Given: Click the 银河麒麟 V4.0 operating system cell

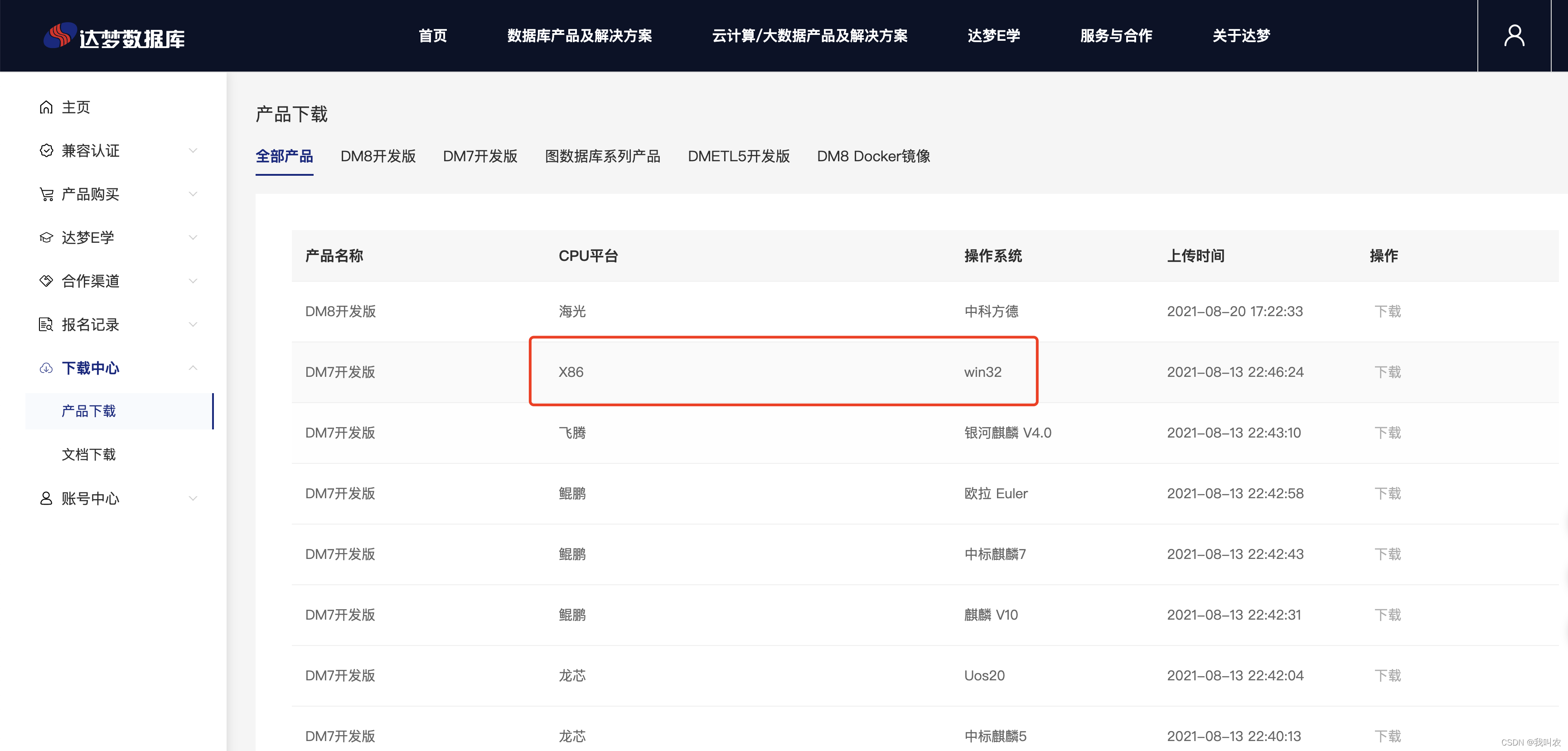Looking at the screenshot, I should [1008, 433].
